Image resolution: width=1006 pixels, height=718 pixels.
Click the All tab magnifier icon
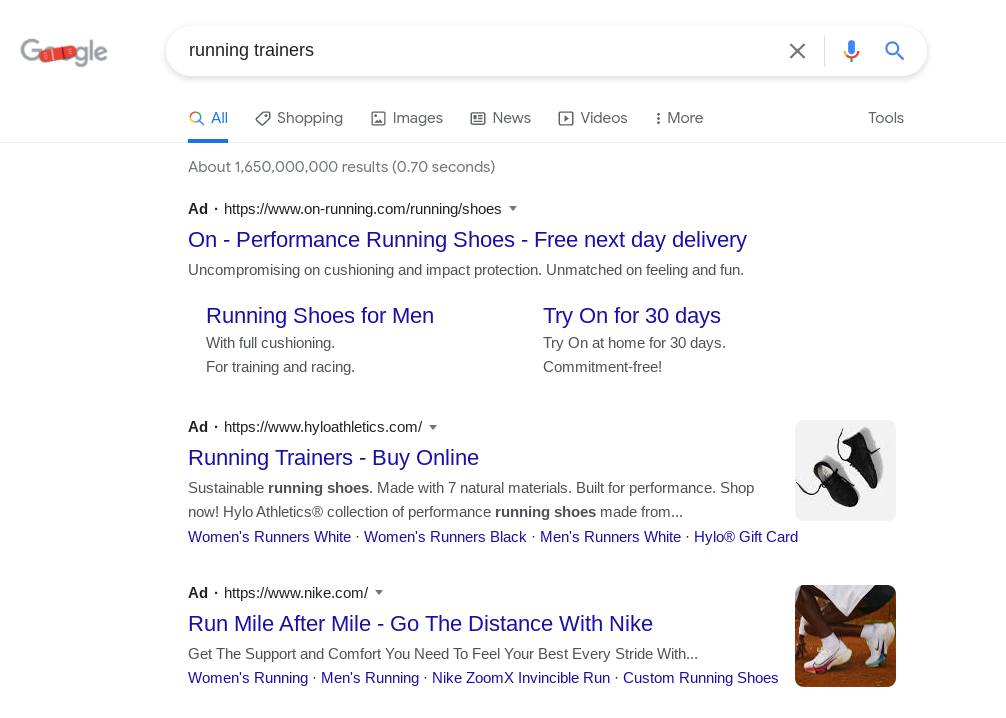click(196, 119)
